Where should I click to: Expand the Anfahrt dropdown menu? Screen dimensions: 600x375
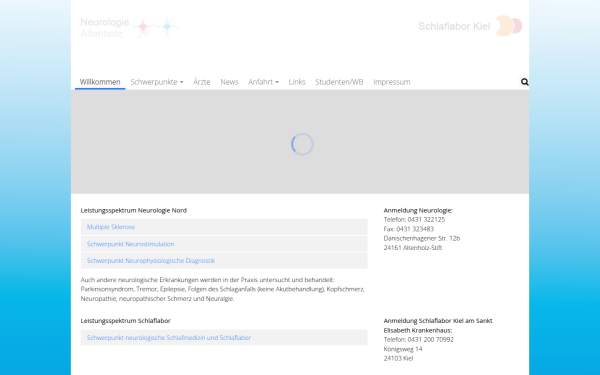[x=263, y=82]
